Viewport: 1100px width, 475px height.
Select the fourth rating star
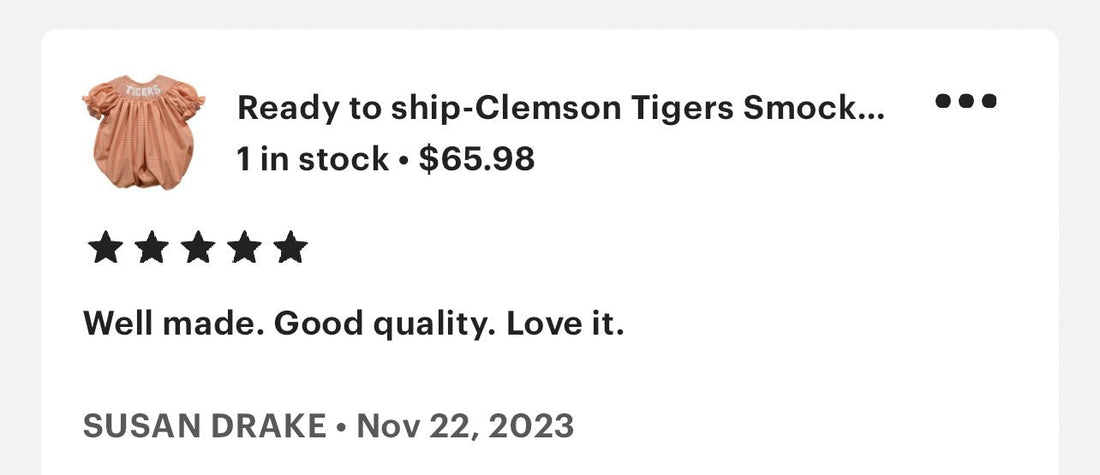(x=245, y=248)
